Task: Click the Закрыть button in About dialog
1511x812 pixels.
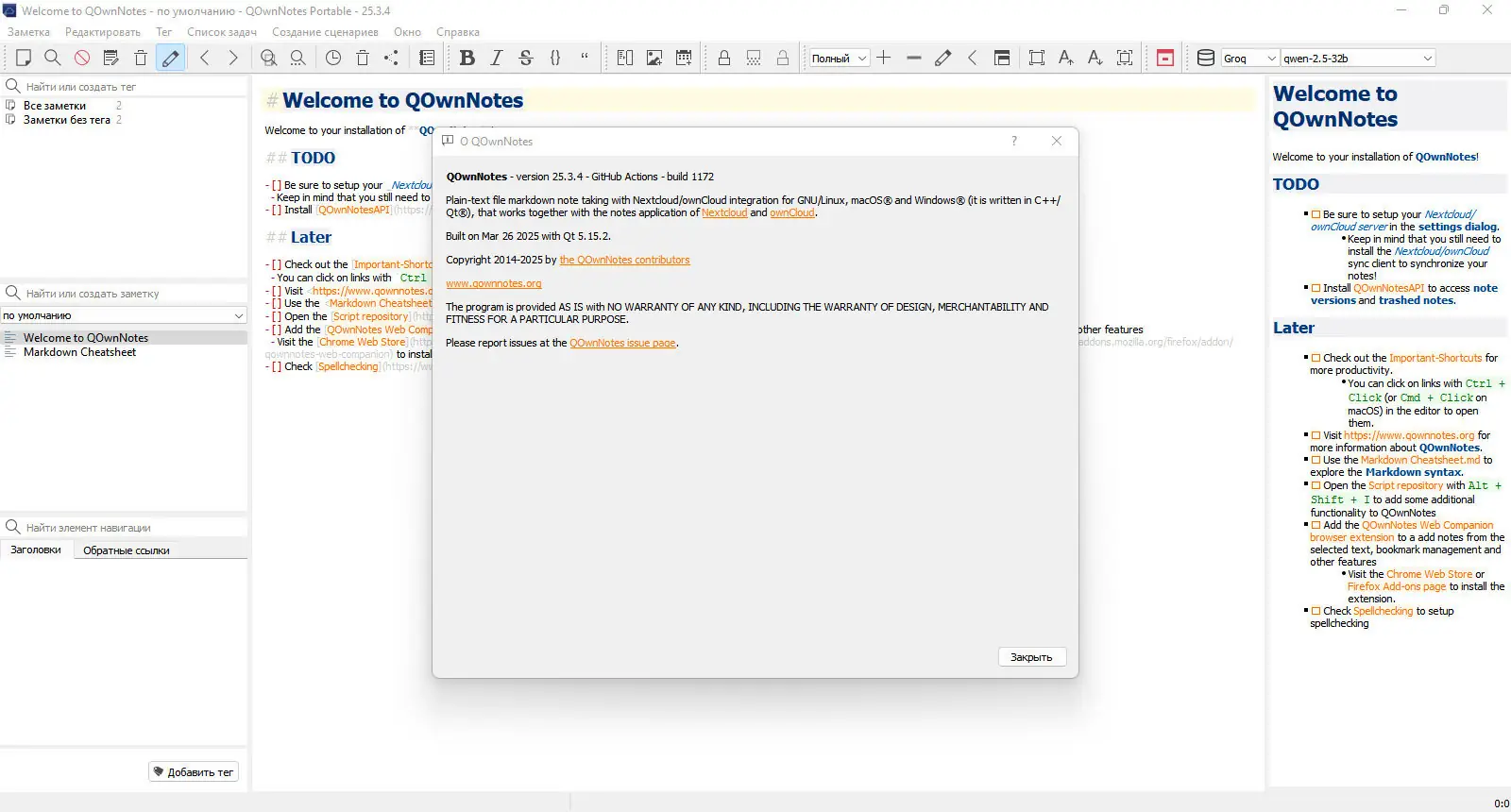Action: pos(1031,657)
